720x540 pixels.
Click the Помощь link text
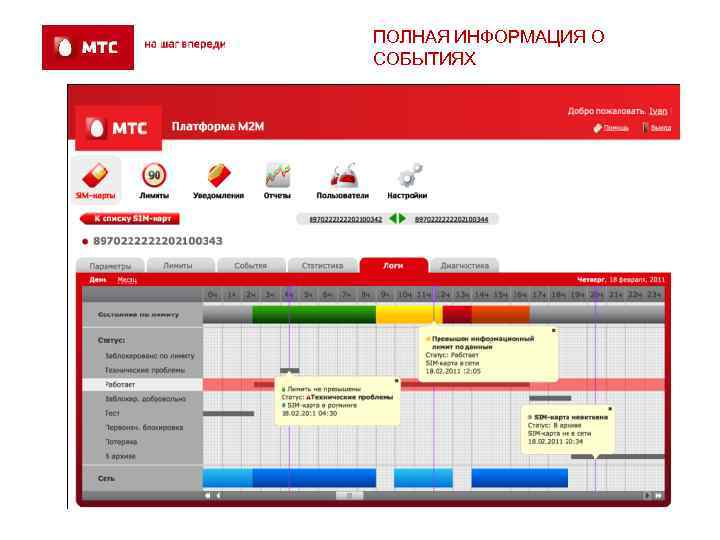[x=616, y=128]
